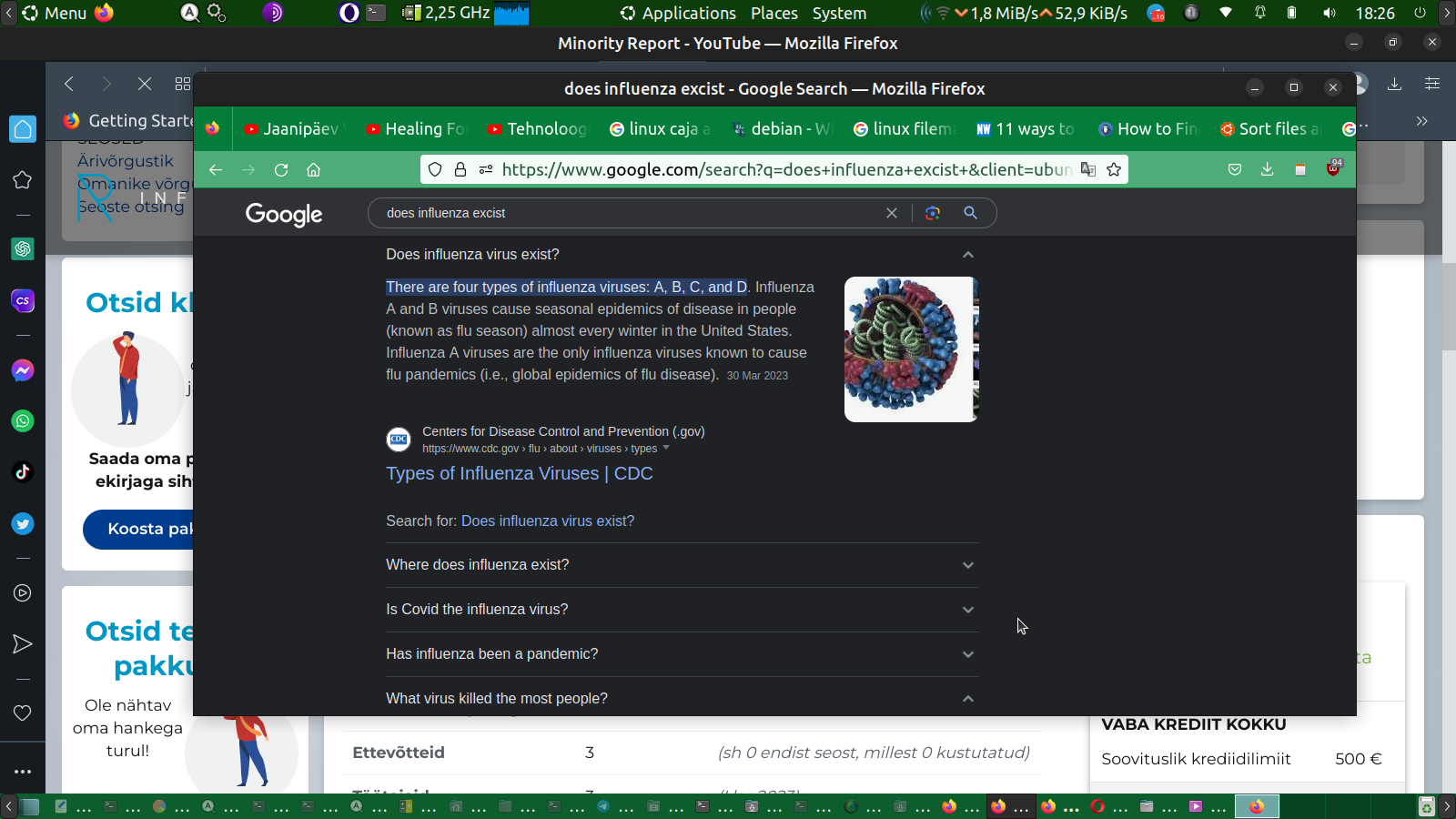Open Opera bookmarks star in sidebar
Screen dimensions: 1456x819
pyautogui.click(x=23, y=180)
